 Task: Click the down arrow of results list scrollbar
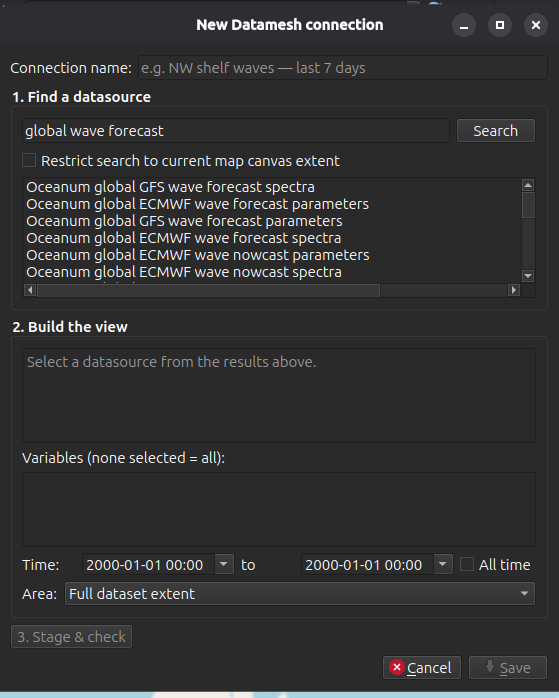pyautogui.click(x=528, y=276)
